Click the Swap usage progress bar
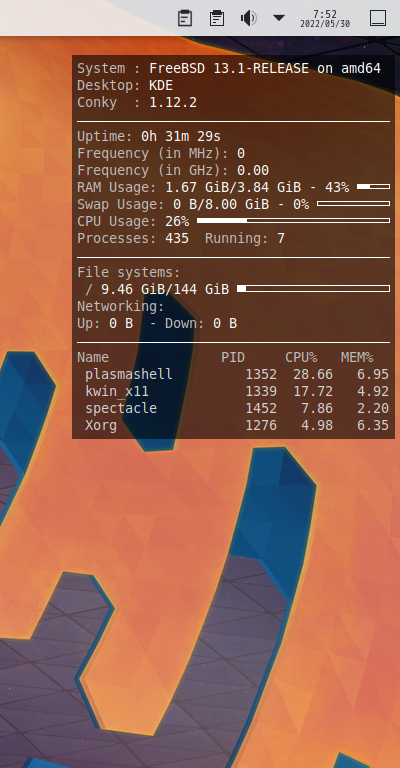Viewport: 400px width, 768px height. pos(353,203)
